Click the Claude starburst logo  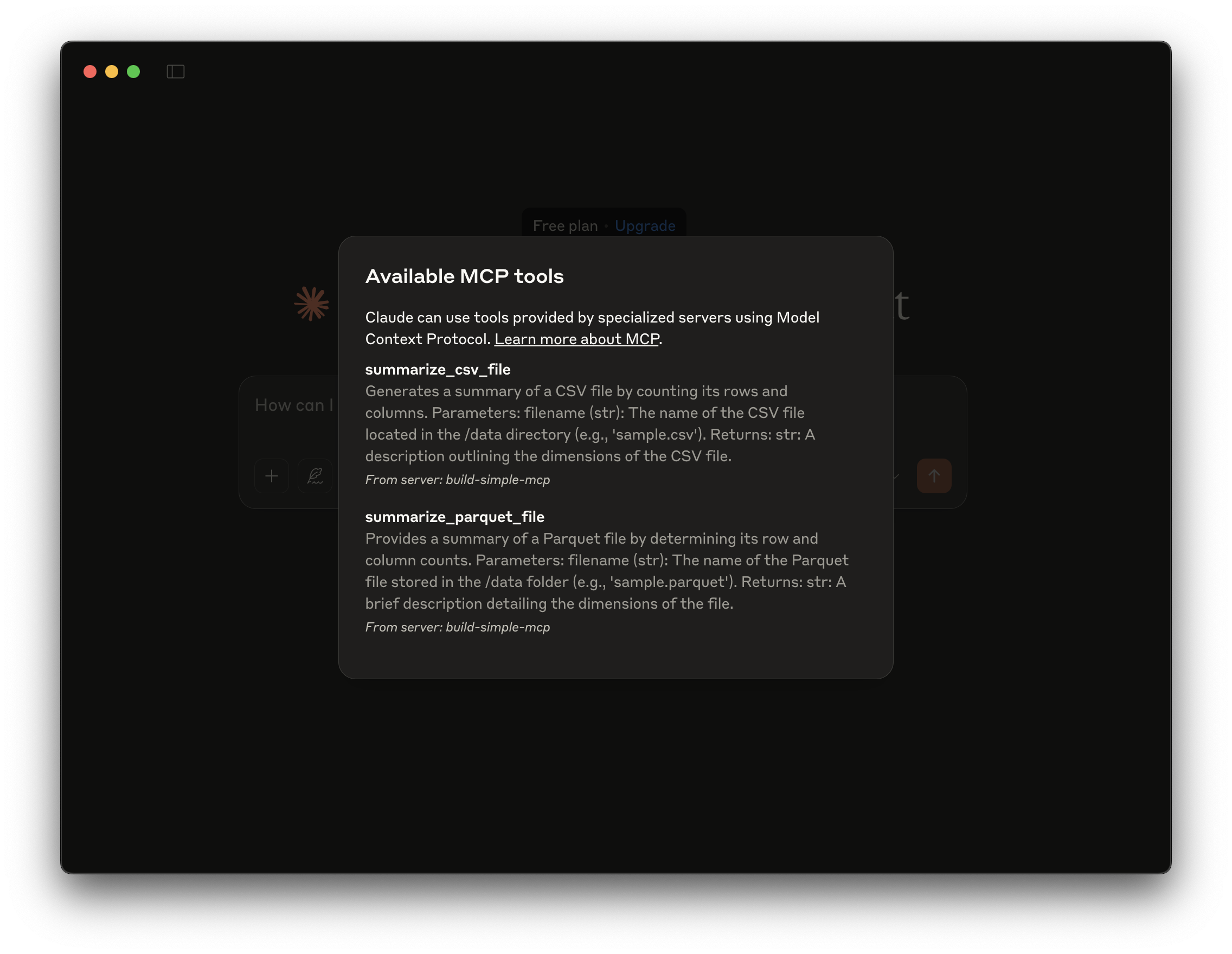coord(311,304)
